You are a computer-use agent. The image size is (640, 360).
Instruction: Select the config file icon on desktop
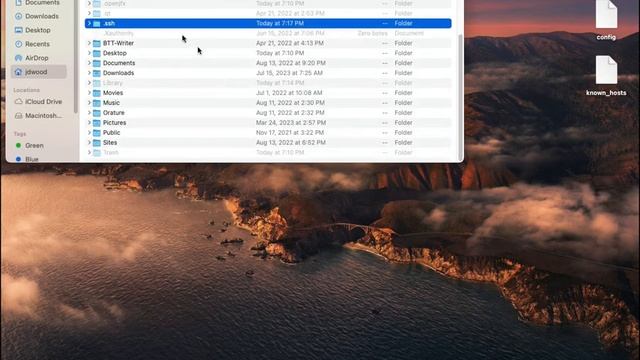pos(606,15)
